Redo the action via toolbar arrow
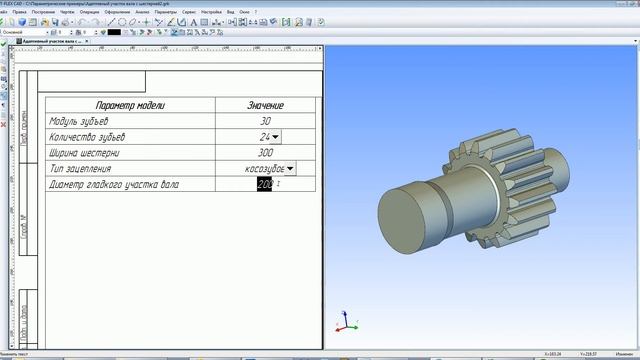This screenshot has height=360, width=640. [x=95, y=22]
